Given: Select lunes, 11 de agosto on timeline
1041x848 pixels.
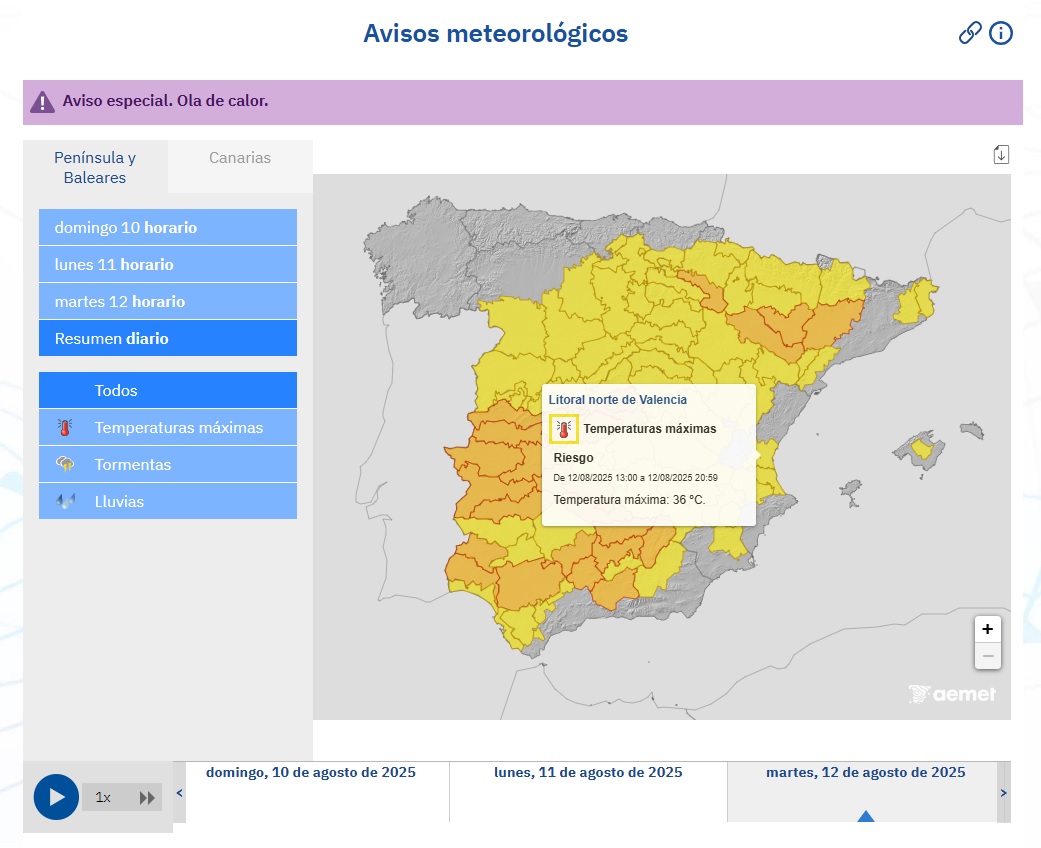Looking at the screenshot, I should coord(588,773).
